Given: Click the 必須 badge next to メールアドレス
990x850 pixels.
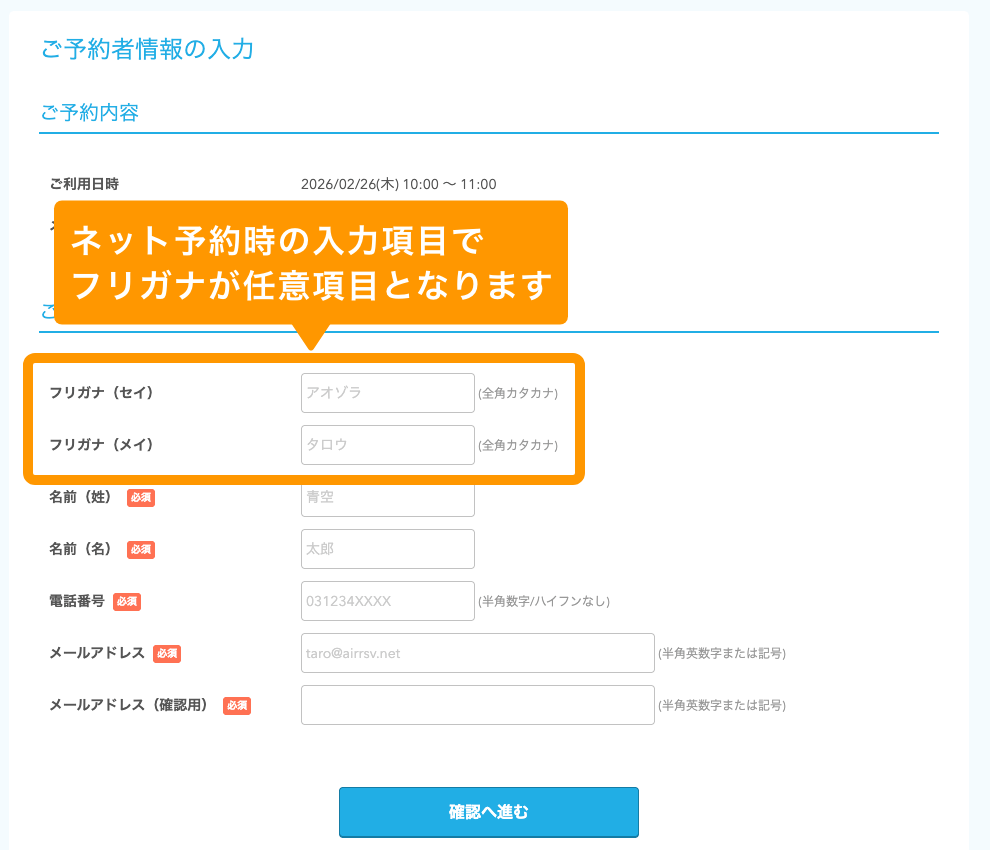Looking at the screenshot, I should point(166,654).
